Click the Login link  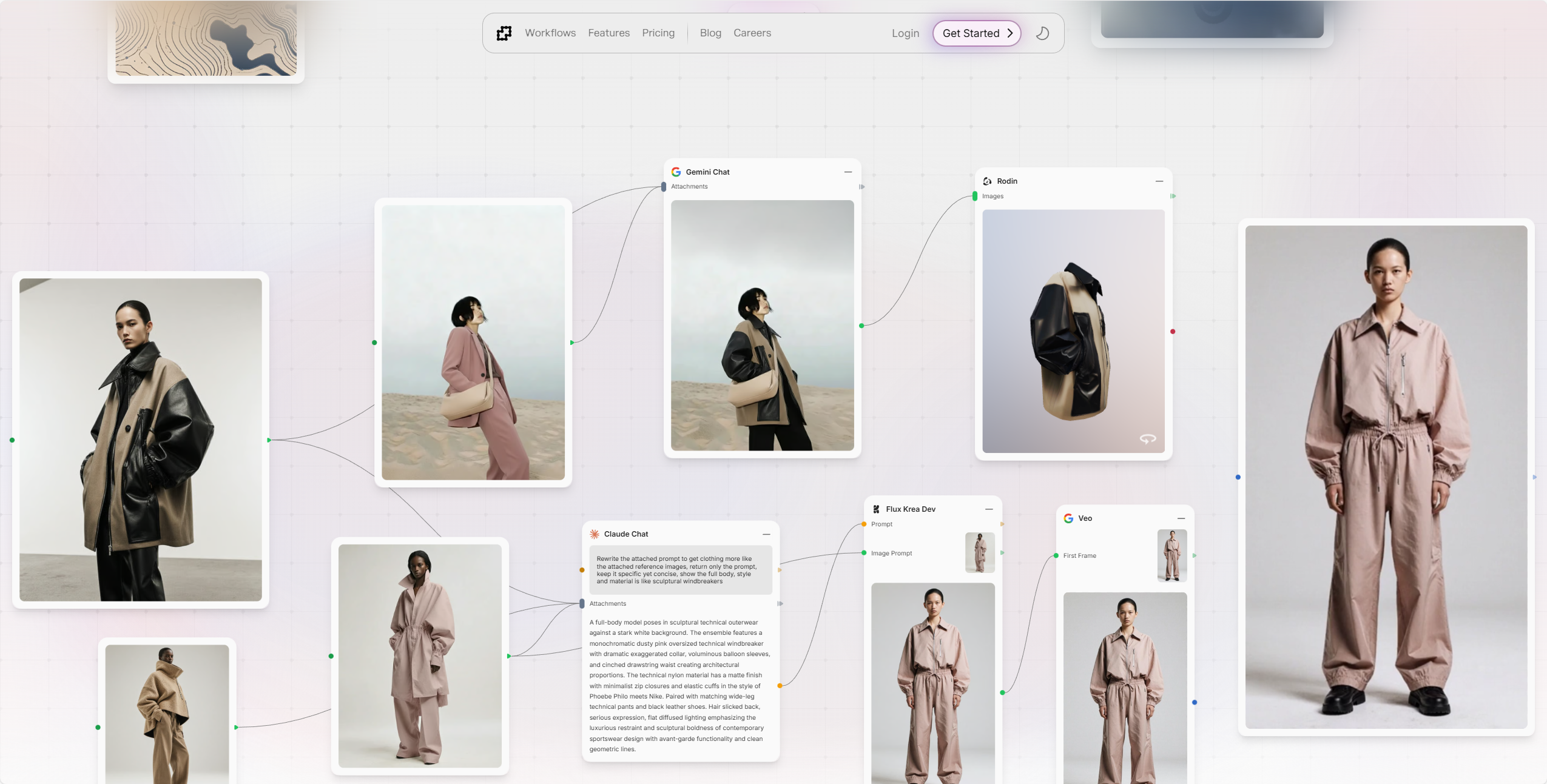click(905, 33)
